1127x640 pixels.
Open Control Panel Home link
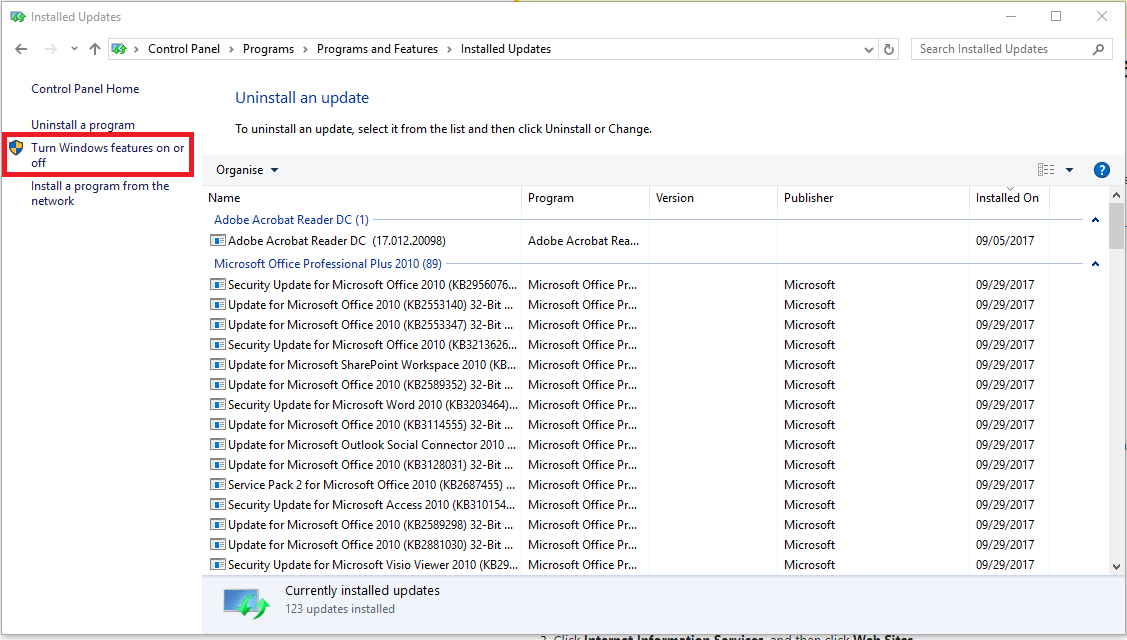(85, 88)
